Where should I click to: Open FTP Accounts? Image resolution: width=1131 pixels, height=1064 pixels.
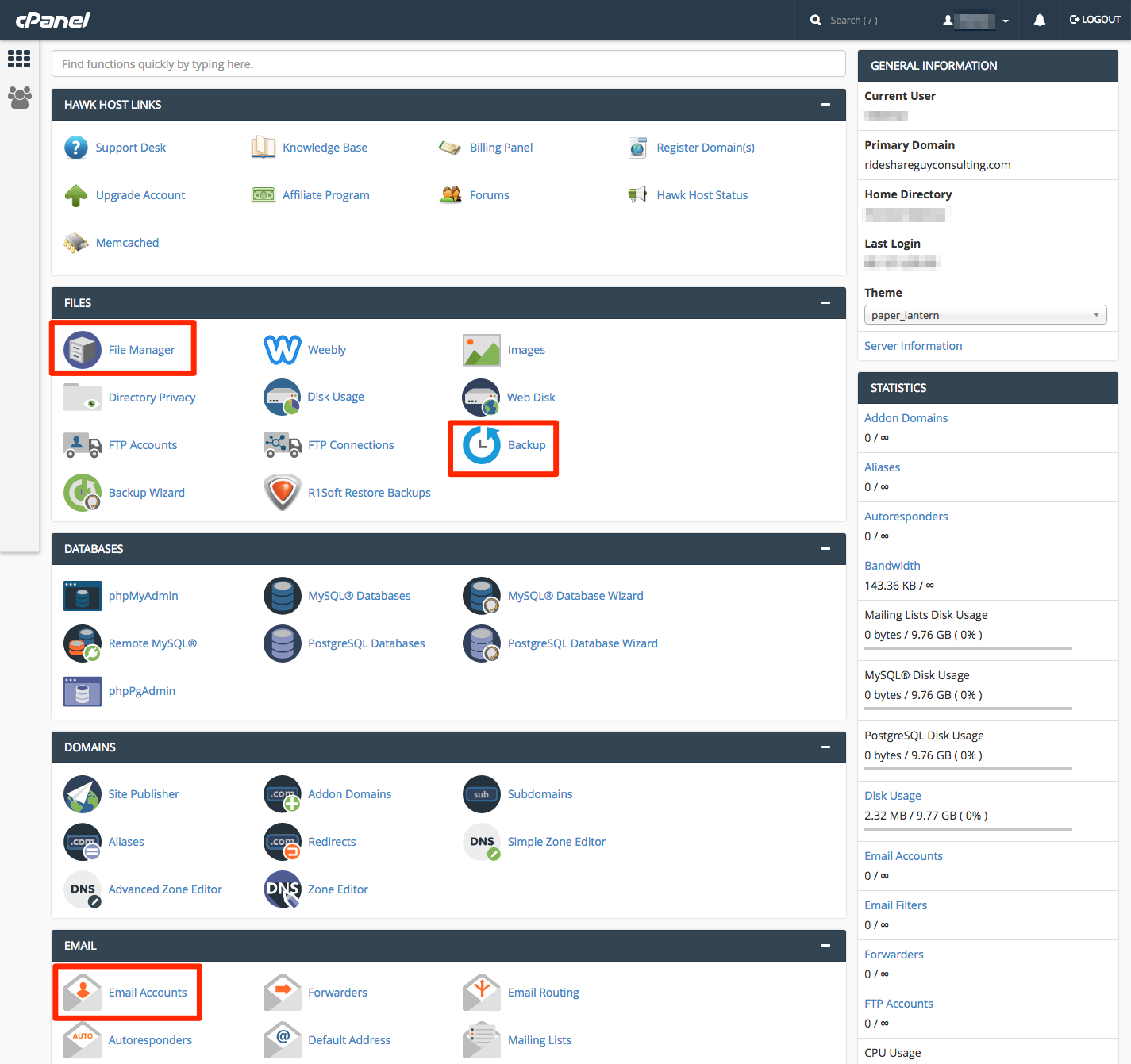pyautogui.click(x=143, y=445)
